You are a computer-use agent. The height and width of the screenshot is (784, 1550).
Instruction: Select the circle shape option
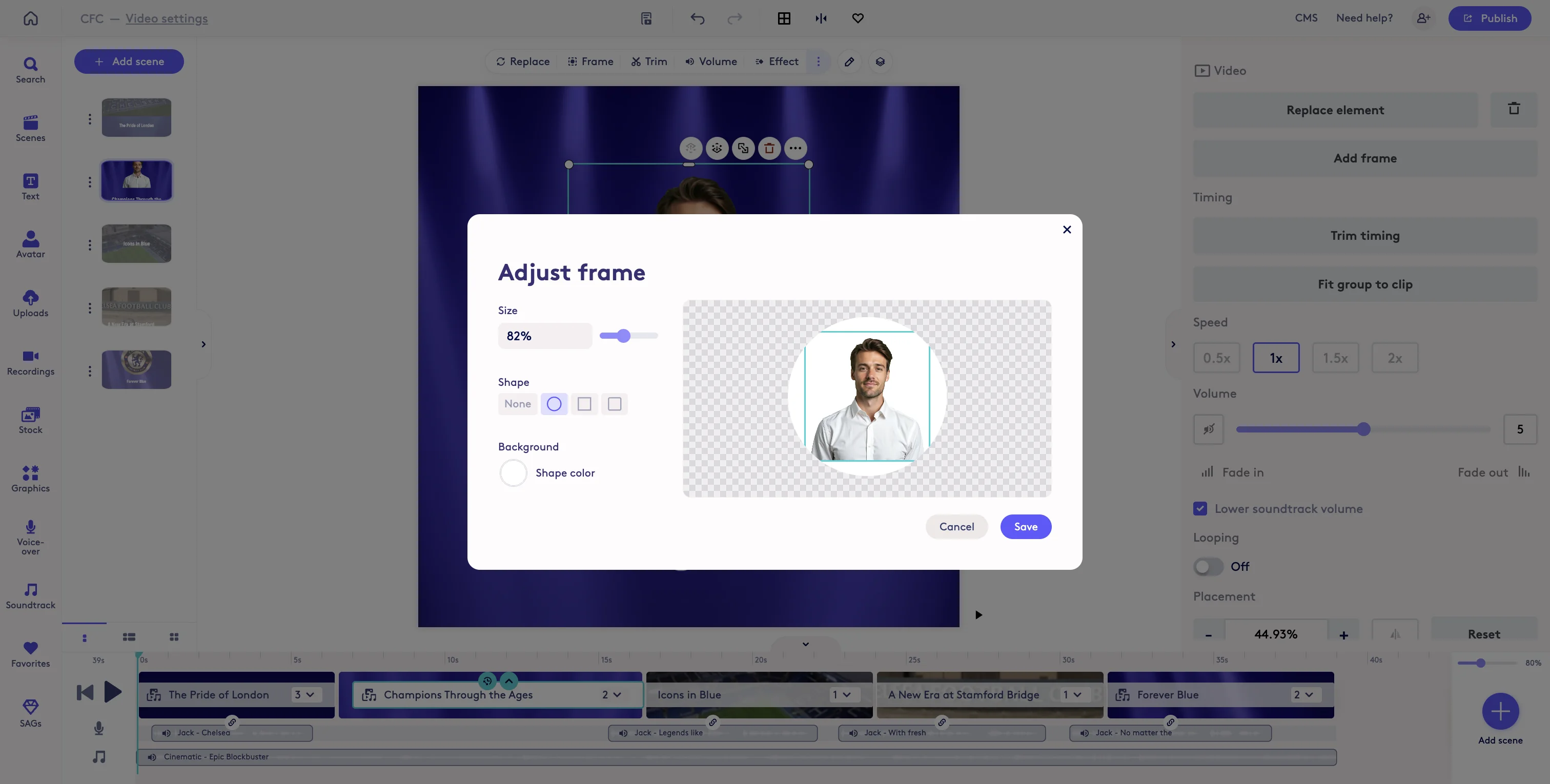click(x=554, y=404)
